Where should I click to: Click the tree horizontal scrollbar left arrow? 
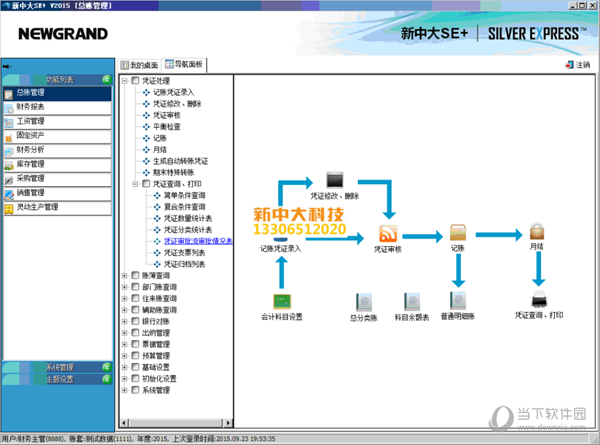click(124, 423)
